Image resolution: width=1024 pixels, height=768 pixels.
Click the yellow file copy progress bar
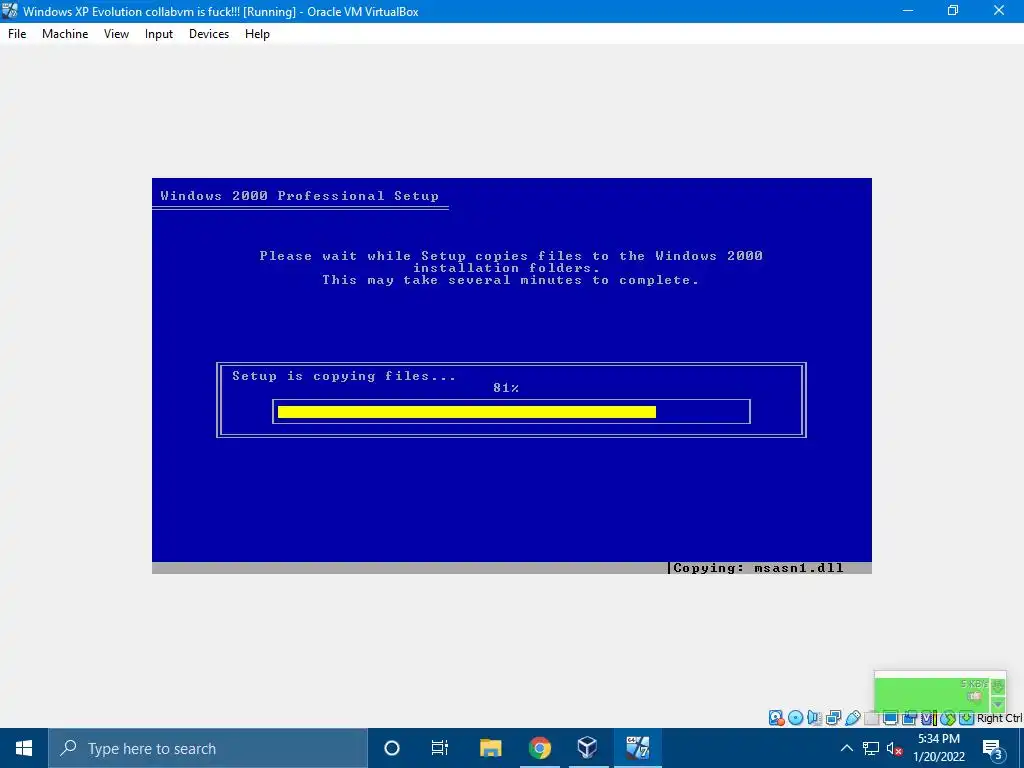[467, 412]
